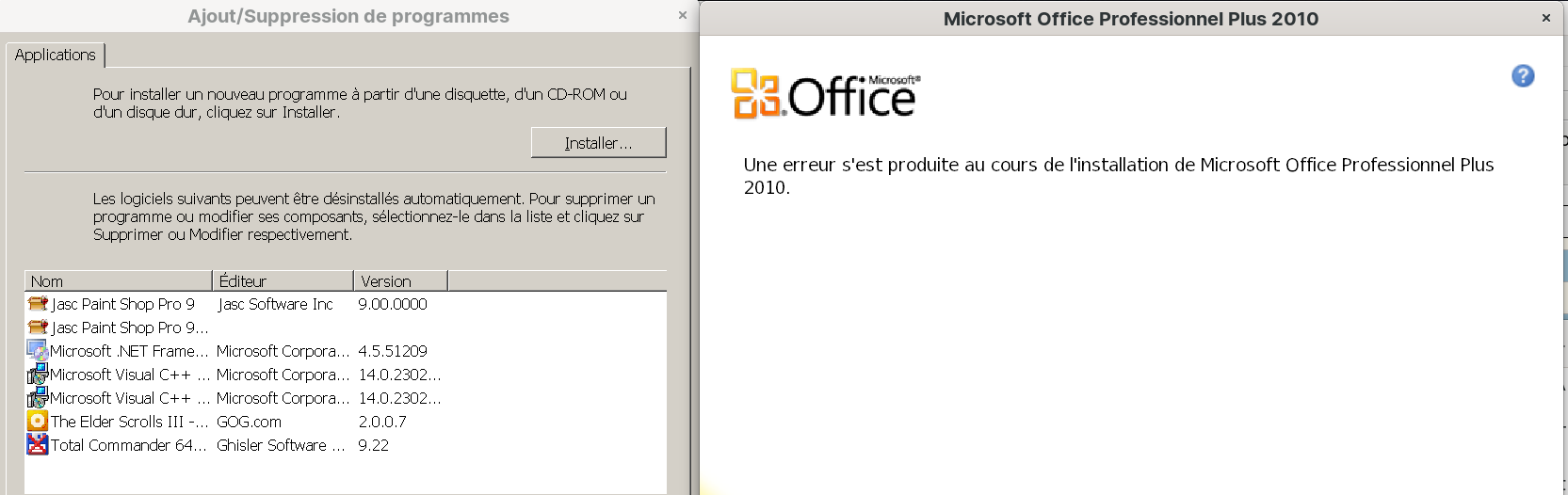Viewport: 1568px width, 495px height.
Task: Click the first Jasc Paint Shop Pro 9 icon
Action: 38,304
